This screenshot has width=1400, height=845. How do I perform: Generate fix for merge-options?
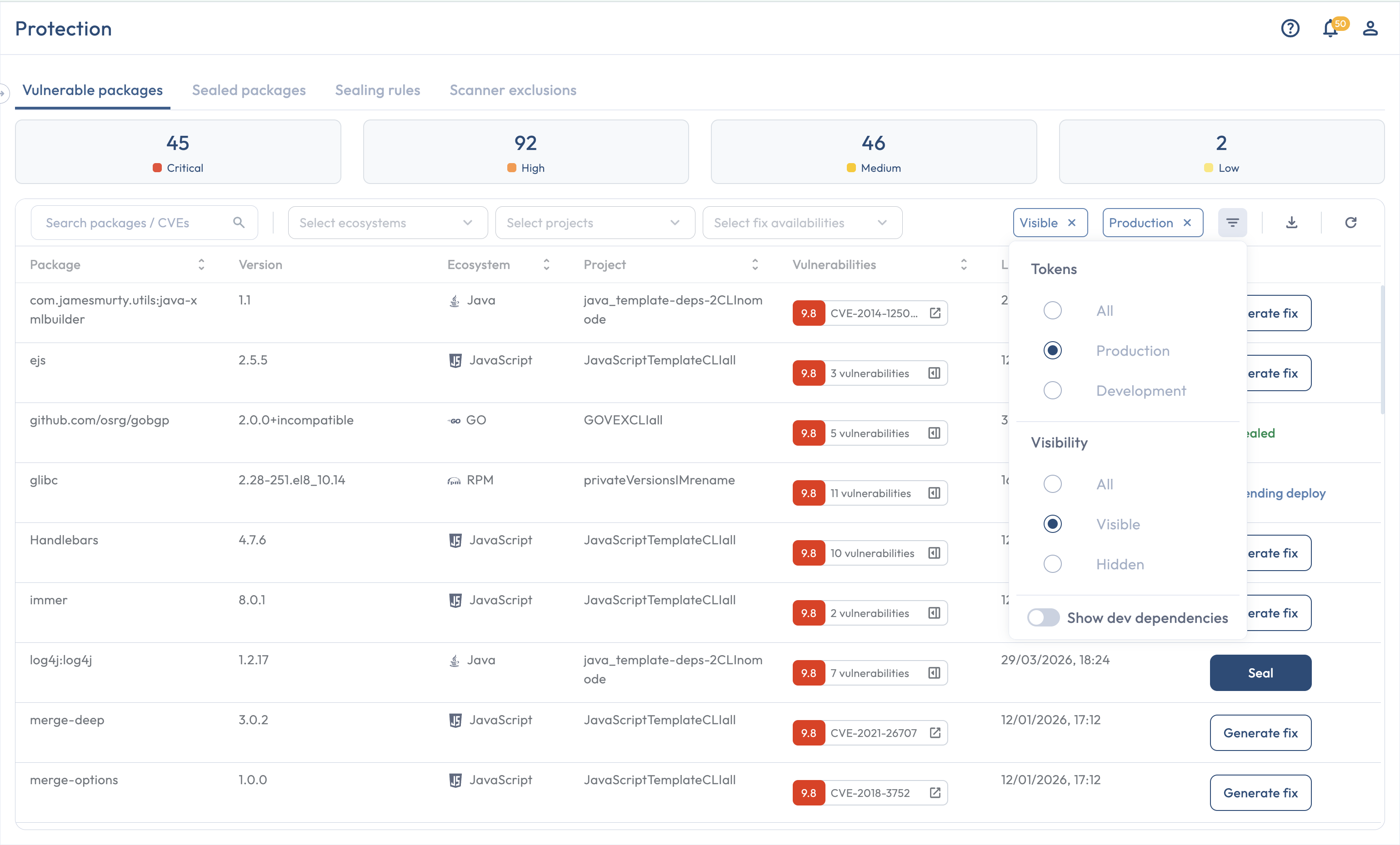tap(1260, 793)
